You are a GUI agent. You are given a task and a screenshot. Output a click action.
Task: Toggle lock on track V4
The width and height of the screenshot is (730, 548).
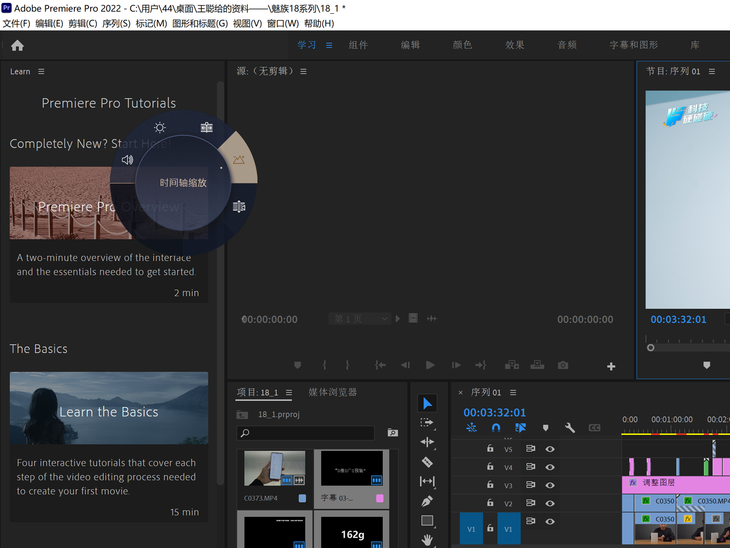coord(490,467)
